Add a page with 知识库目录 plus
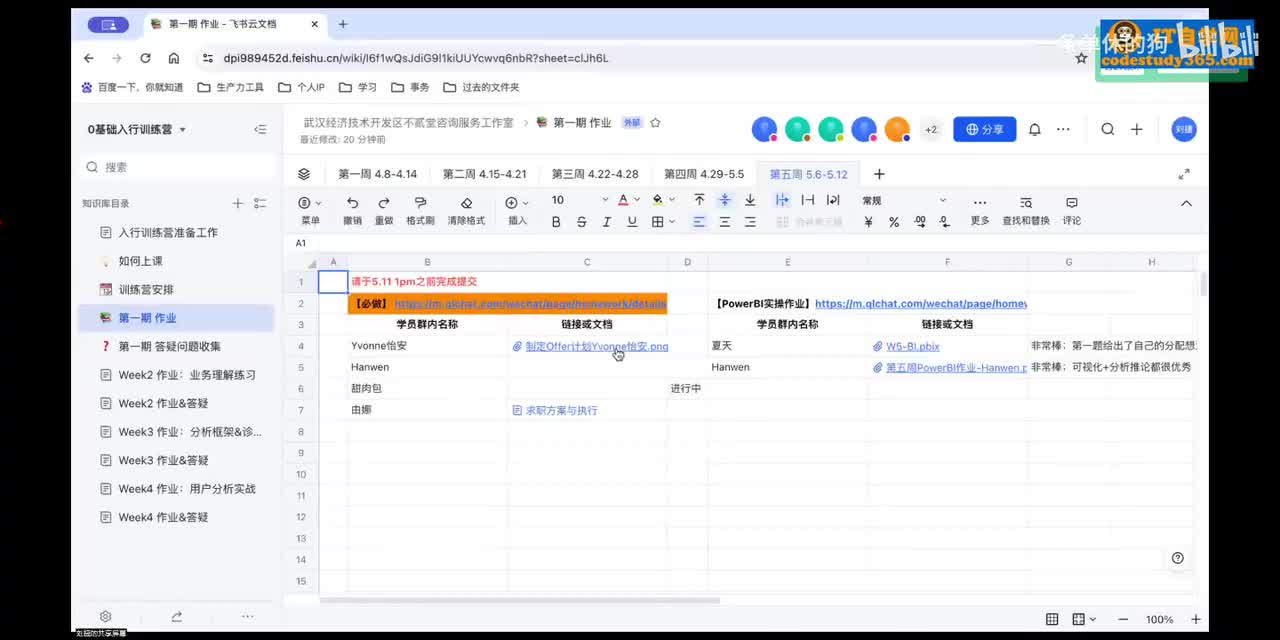 238,203
